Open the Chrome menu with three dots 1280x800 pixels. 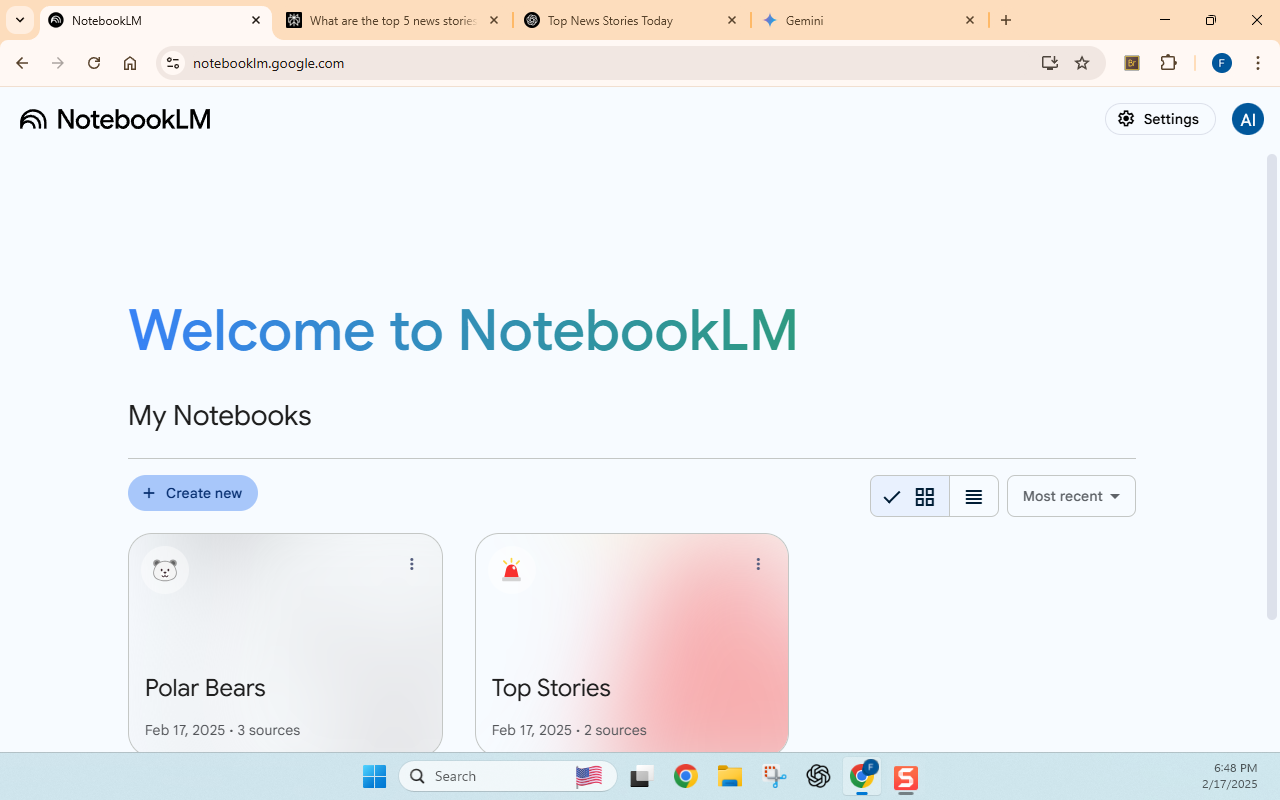1258,62
